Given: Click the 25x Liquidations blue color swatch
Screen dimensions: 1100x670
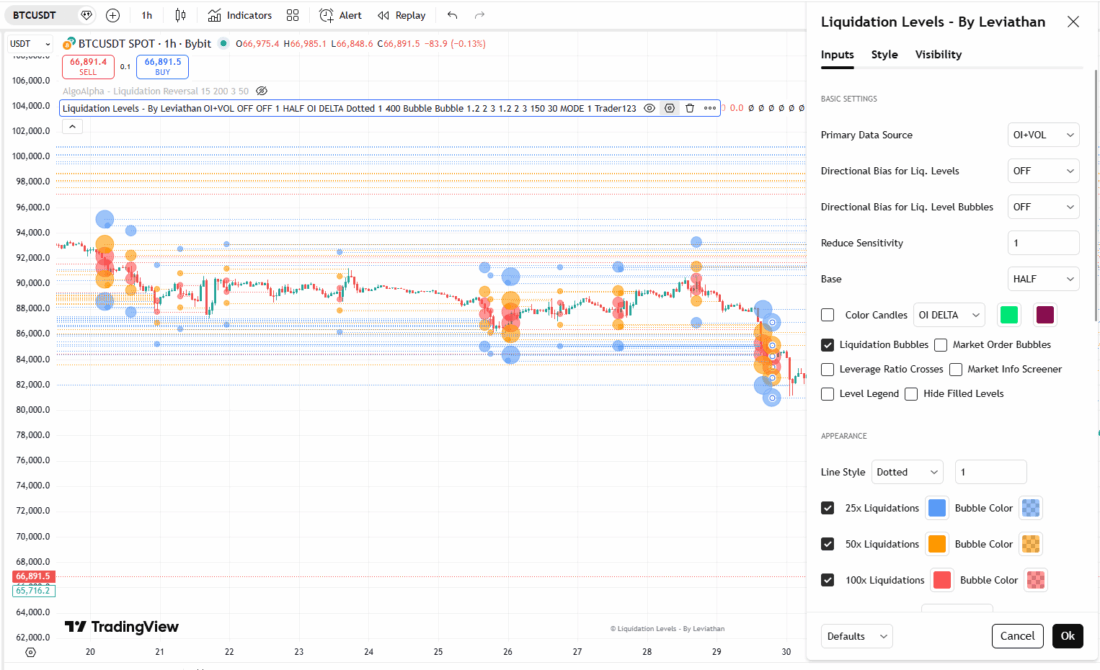Looking at the screenshot, I should pyautogui.click(x=937, y=508).
